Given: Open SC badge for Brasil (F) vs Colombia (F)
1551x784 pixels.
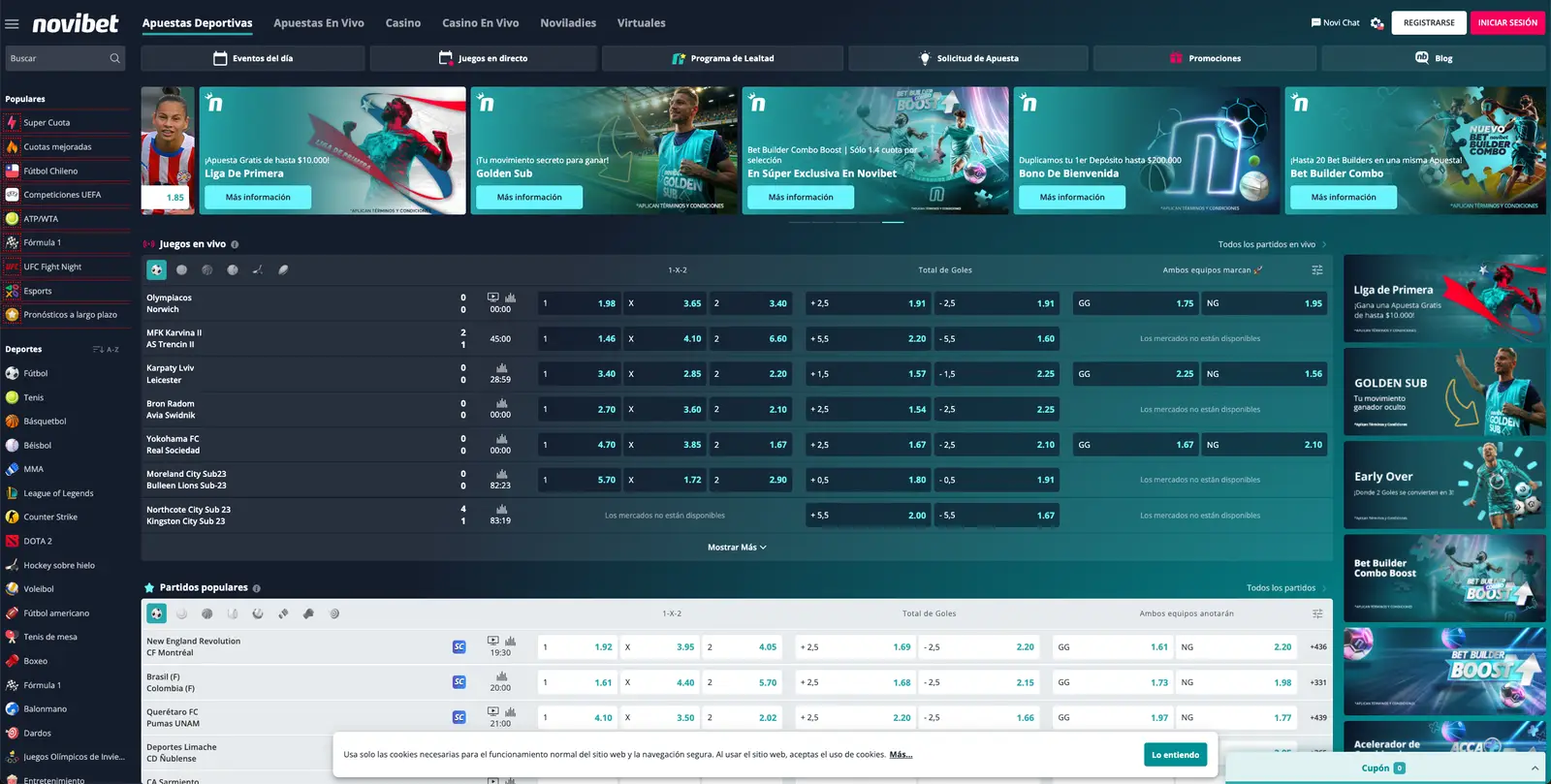Looking at the screenshot, I should pos(459,682).
